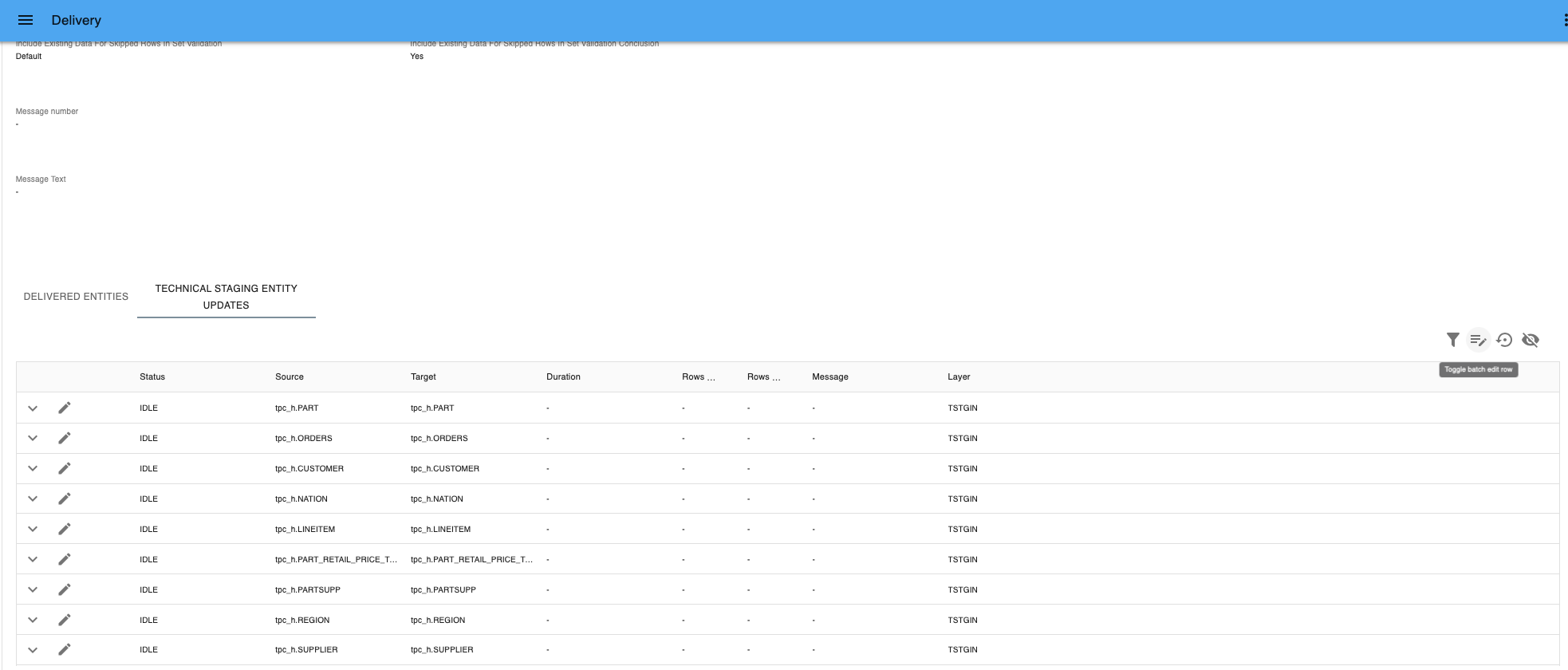Expand the tpc_h.REGION row
1568x670 pixels.
point(33,621)
